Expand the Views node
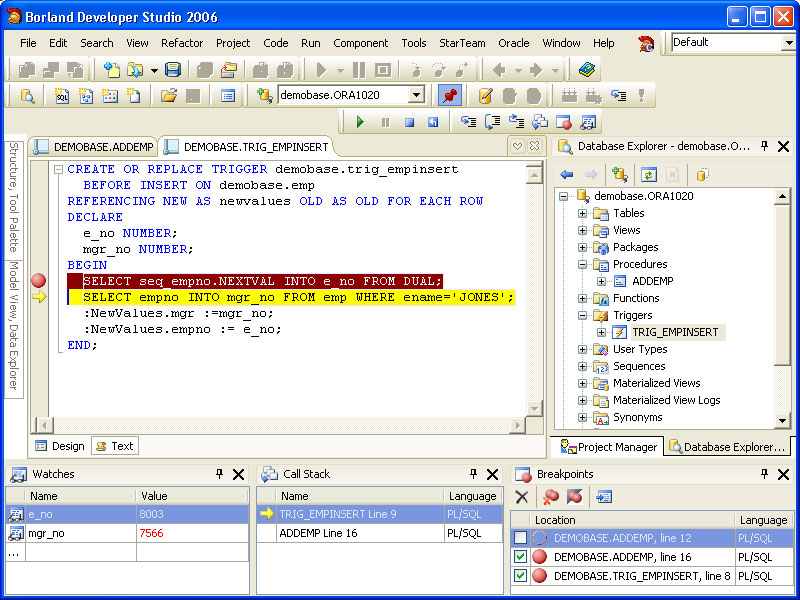 [x=582, y=230]
